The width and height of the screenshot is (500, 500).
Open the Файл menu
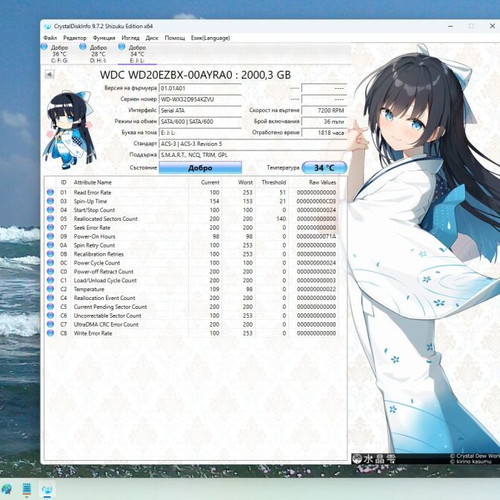click(50, 38)
